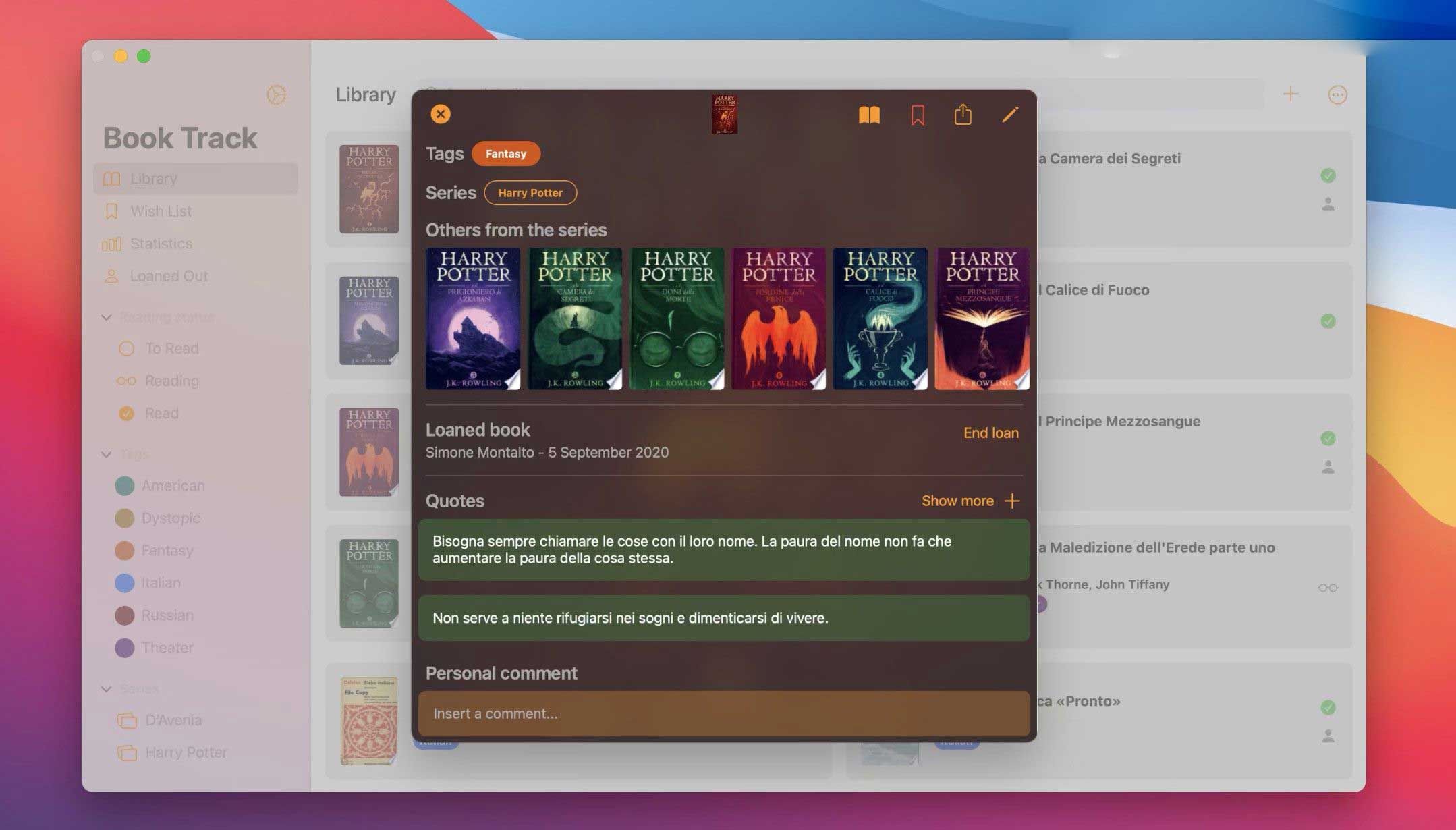Add a new quote with plus icon
1456x830 pixels.
(x=1012, y=501)
